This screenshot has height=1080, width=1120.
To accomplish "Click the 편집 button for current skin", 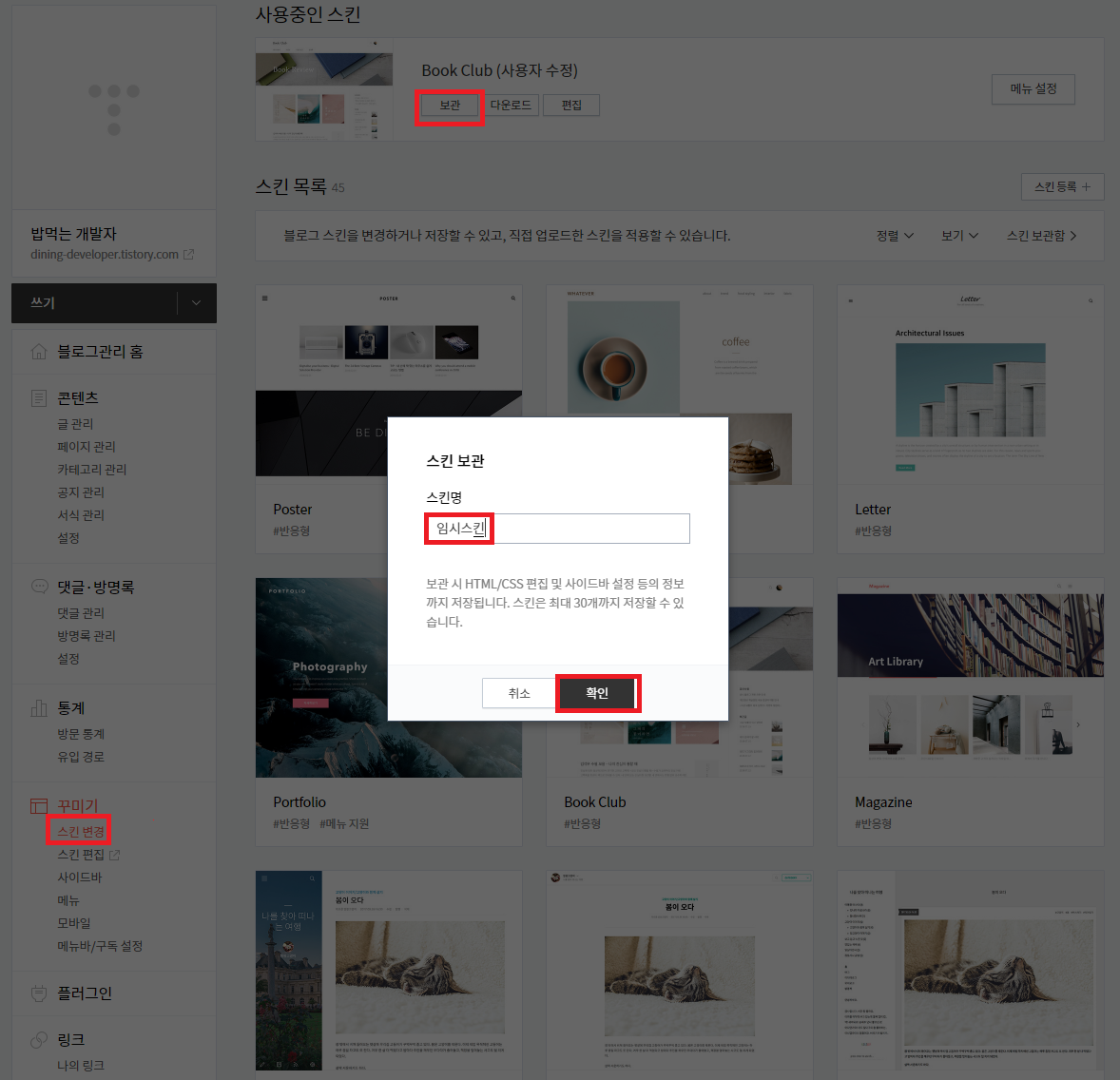I will coord(570,105).
